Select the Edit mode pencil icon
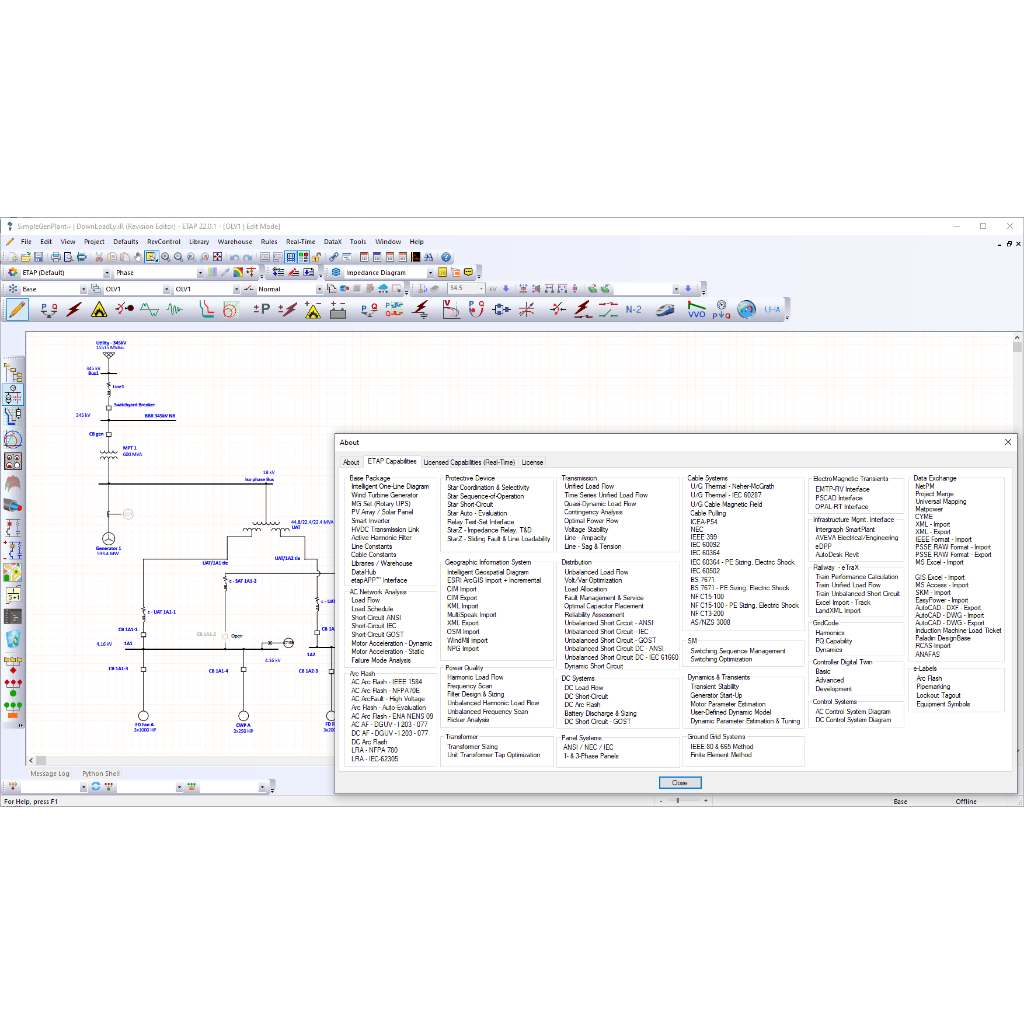The image size is (1024, 1024). pos(18,310)
